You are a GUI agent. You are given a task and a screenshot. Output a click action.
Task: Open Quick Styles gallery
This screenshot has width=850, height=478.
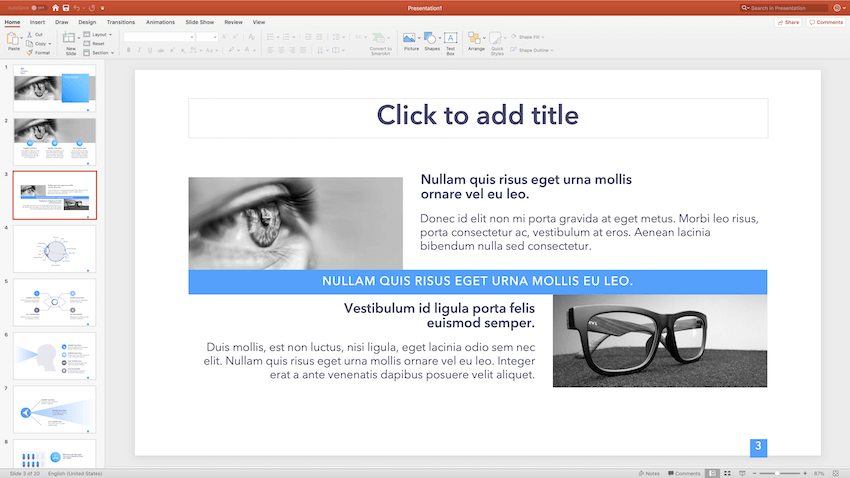click(495, 38)
